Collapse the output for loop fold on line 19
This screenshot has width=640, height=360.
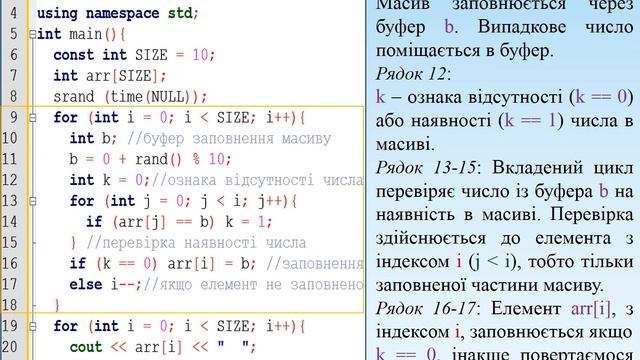point(33,326)
